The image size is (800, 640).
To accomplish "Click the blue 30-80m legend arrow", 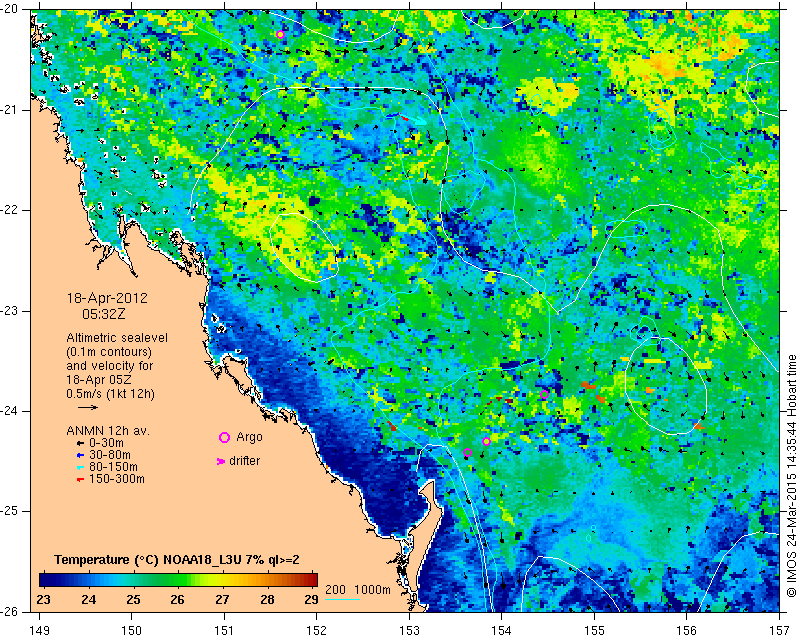I will click(x=81, y=455).
